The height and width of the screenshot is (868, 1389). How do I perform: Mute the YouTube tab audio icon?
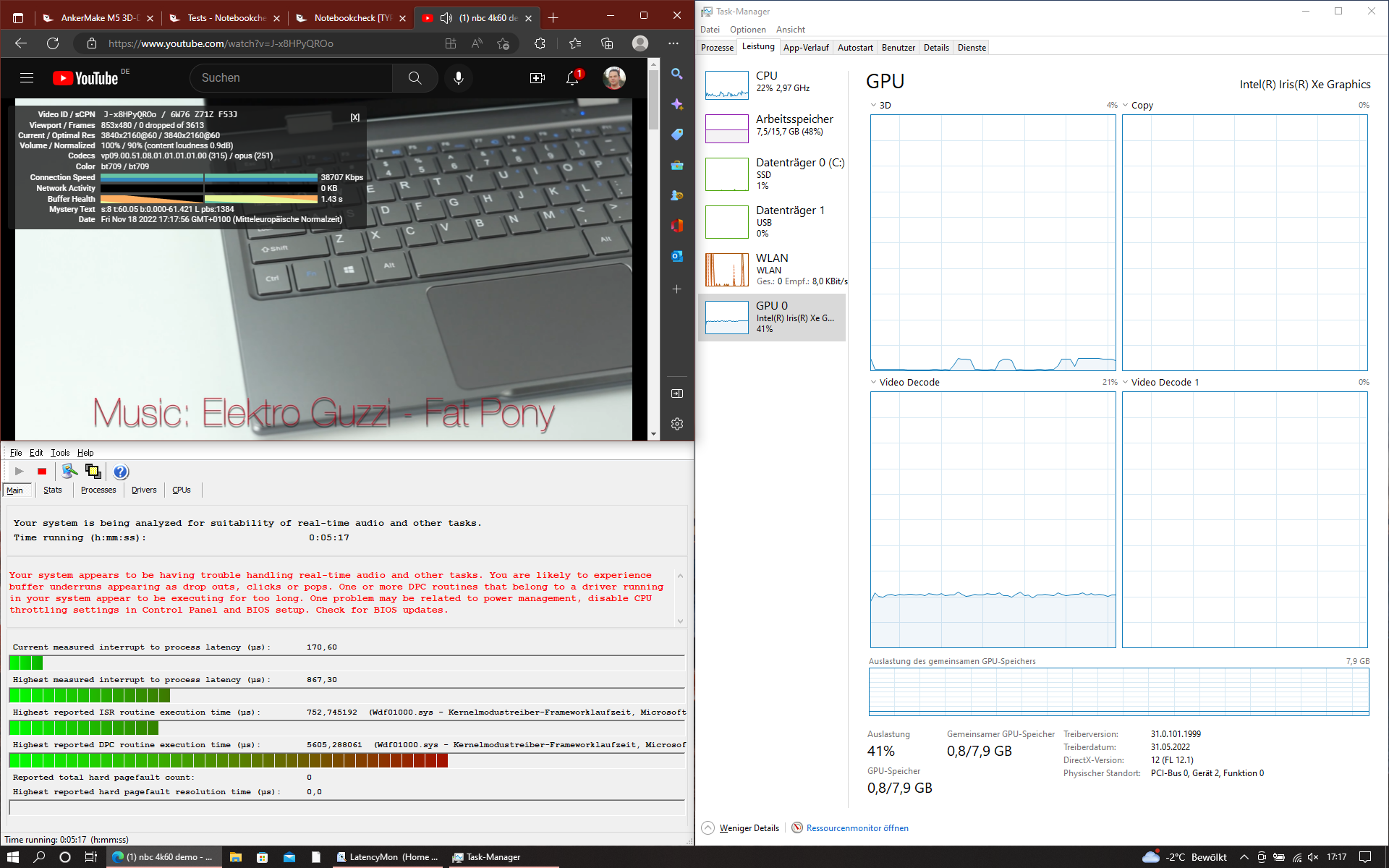point(446,18)
